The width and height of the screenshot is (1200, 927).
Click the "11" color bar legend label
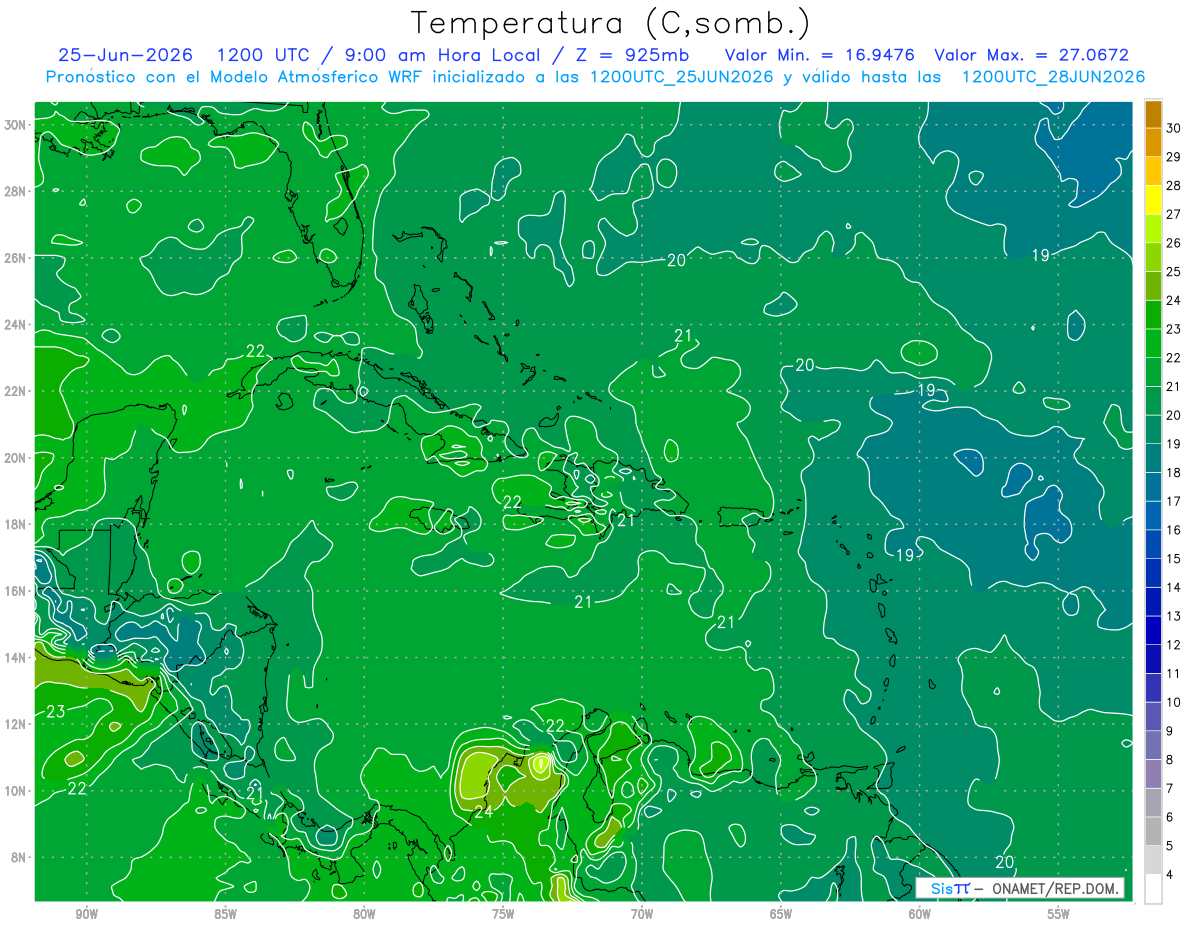(1174, 674)
